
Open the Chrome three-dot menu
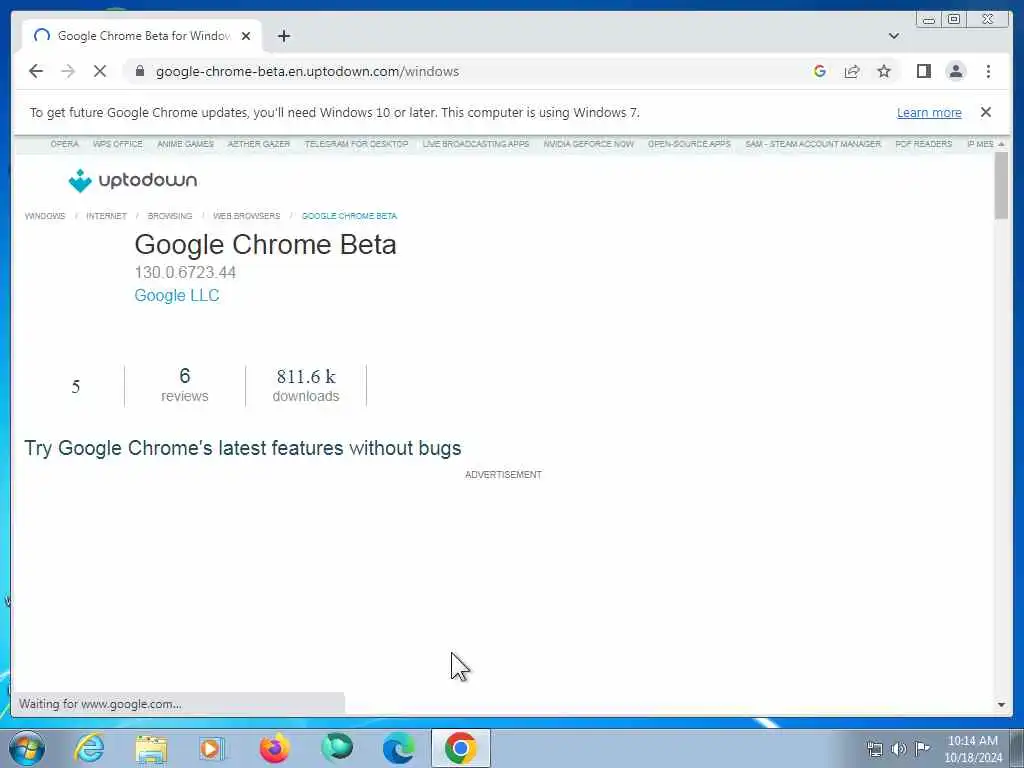[x=988, y=71]
